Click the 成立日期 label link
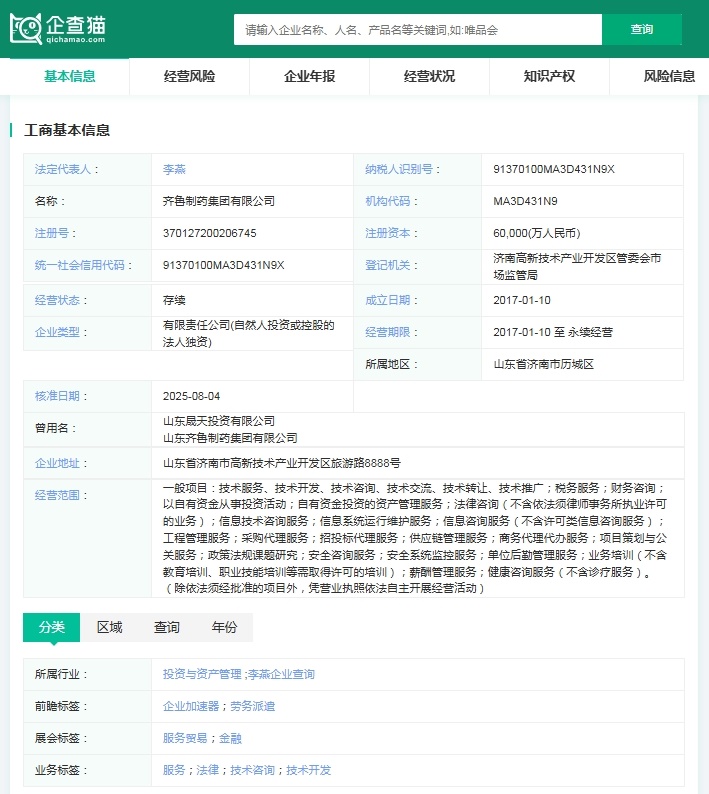The image size is (709, 794). (387, 300)
